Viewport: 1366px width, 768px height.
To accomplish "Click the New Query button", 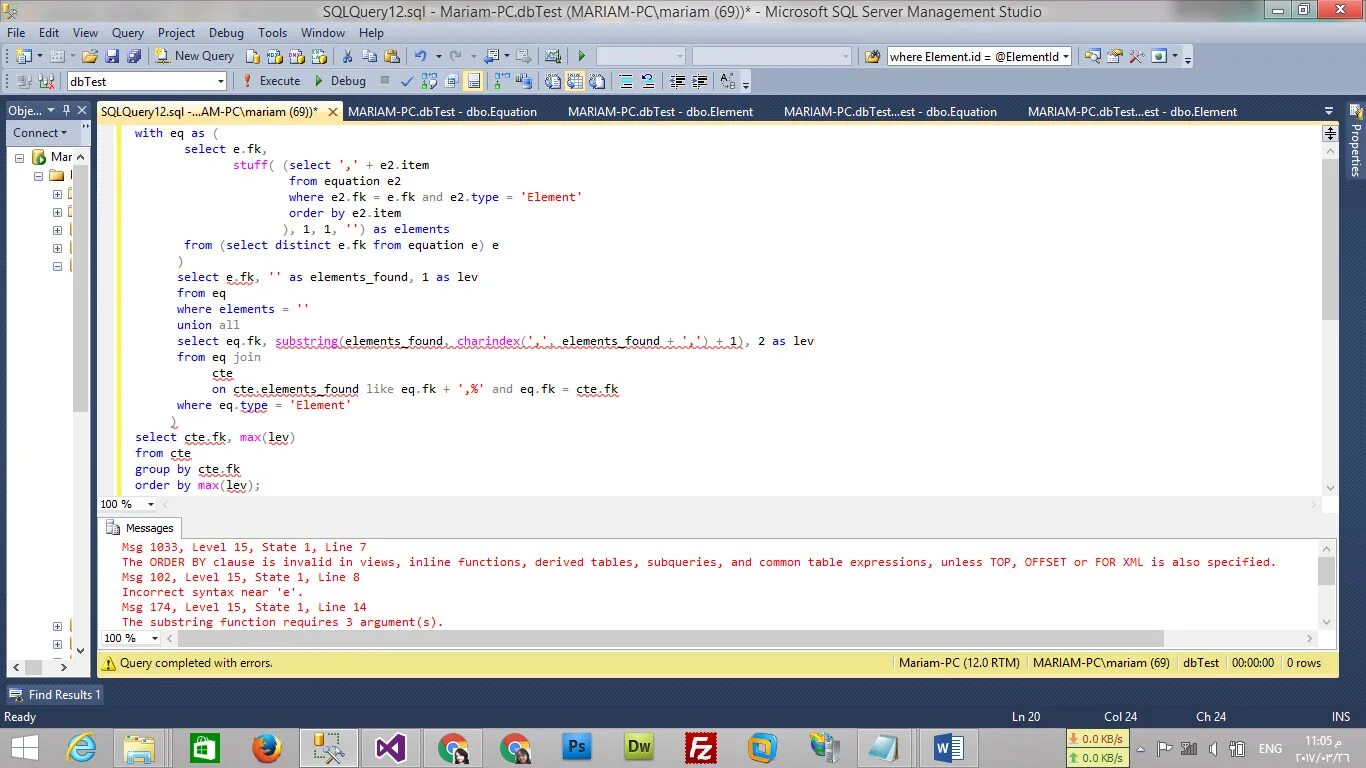I will [x=195, y=56].
